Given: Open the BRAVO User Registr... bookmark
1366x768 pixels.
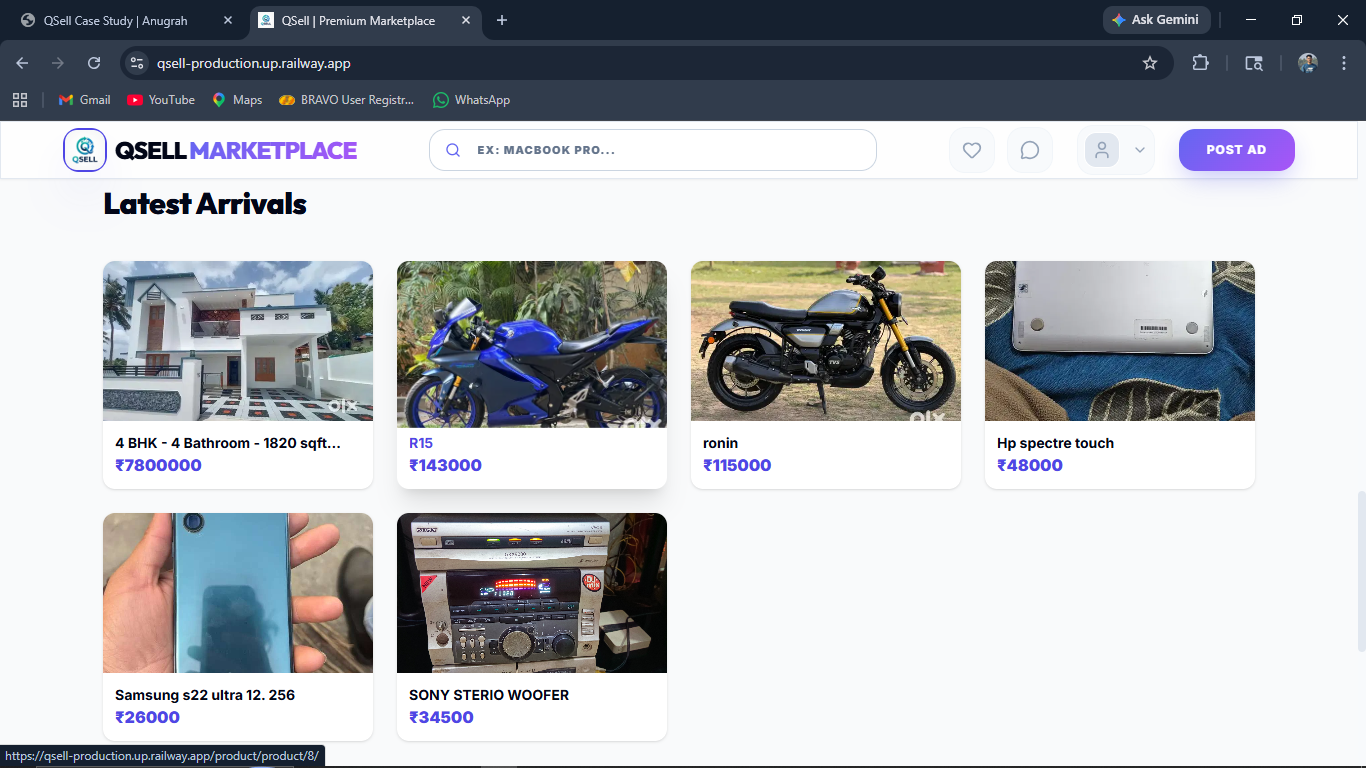Looking at the screenshot, I should click(346, 100).
